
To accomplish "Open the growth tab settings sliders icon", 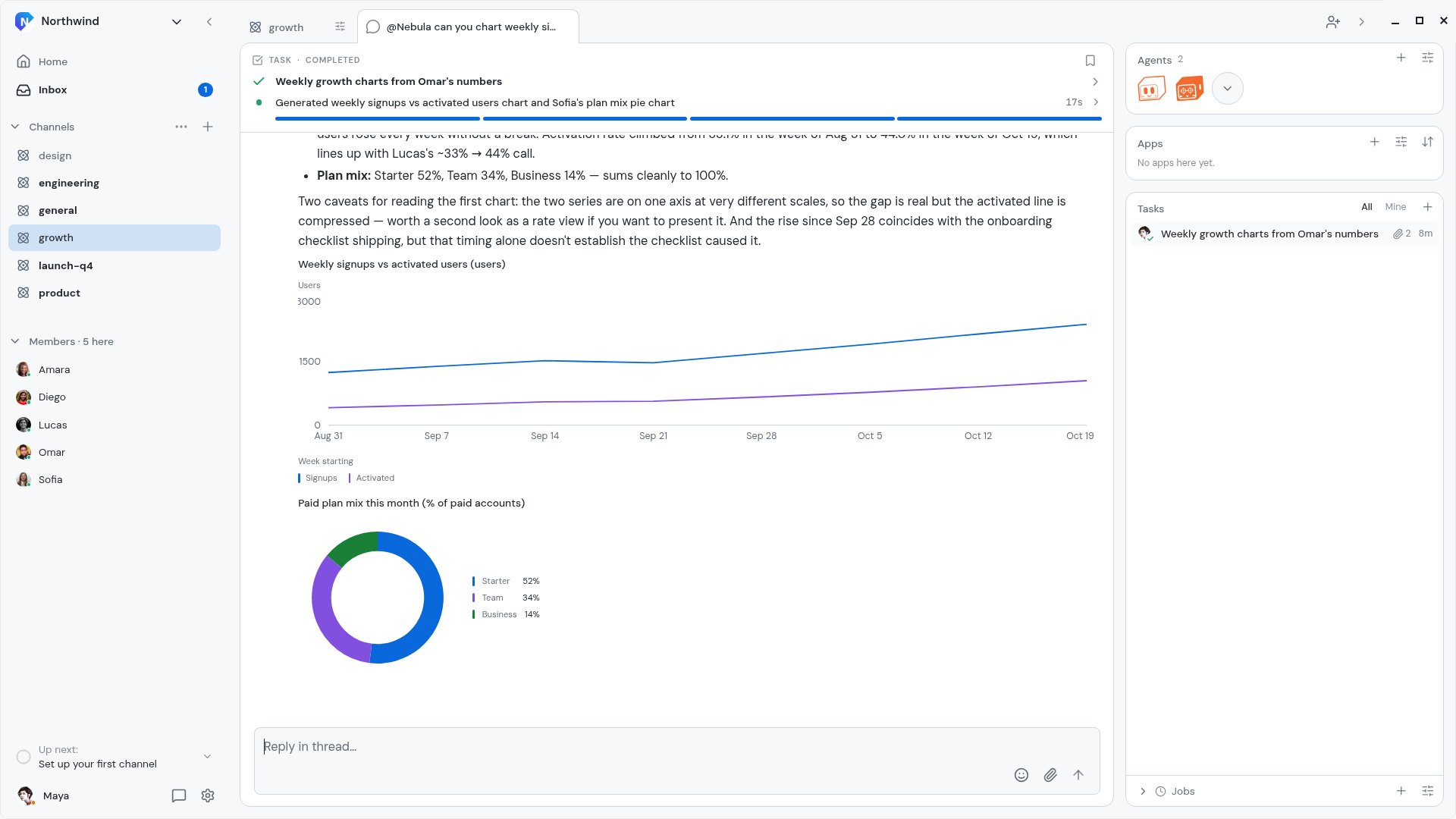I will tap(340, 27).
